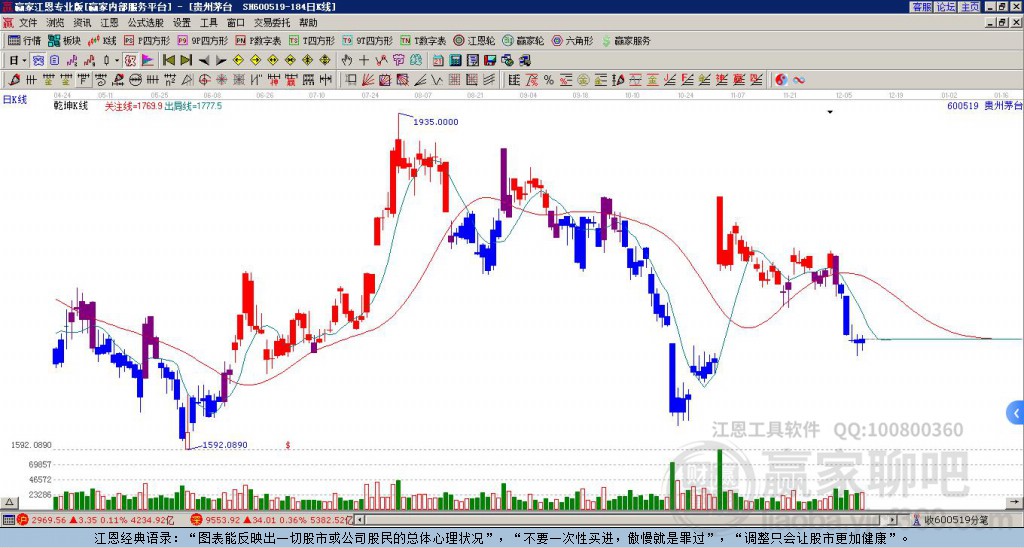
Task: Open the 文件 menu
Action: tap(28, 23)
